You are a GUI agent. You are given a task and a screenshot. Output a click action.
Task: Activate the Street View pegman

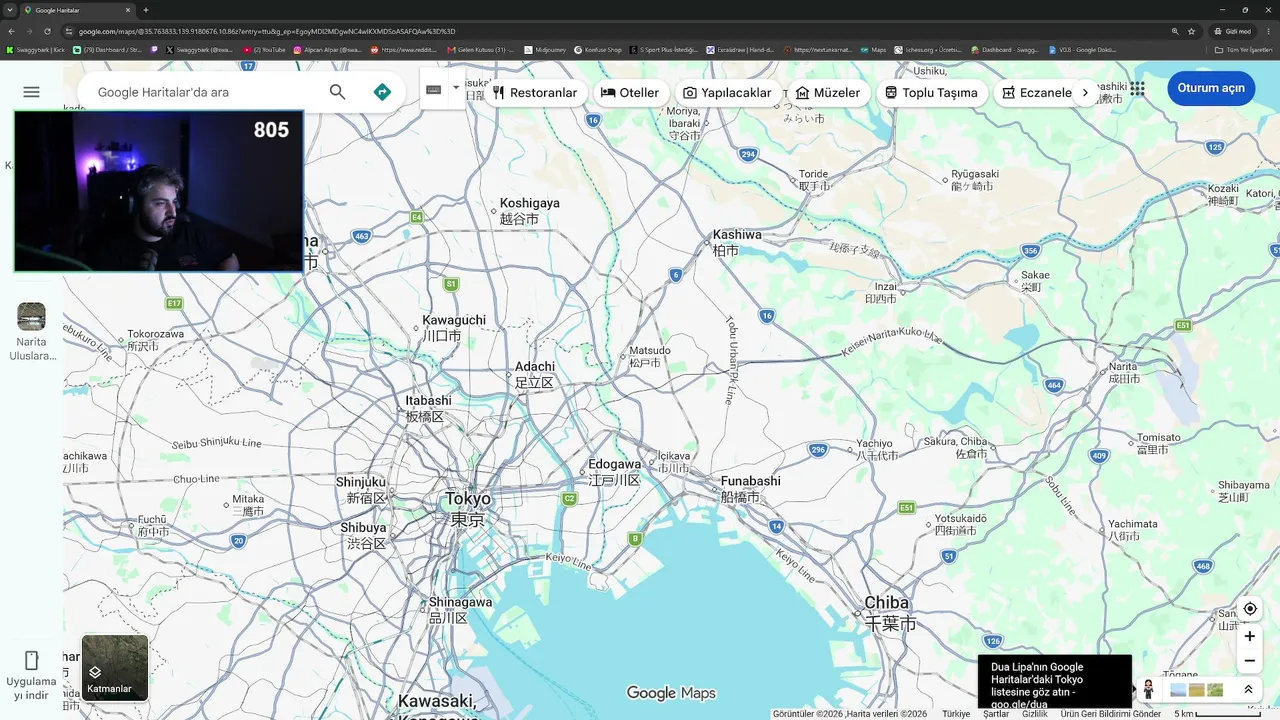1148,689
